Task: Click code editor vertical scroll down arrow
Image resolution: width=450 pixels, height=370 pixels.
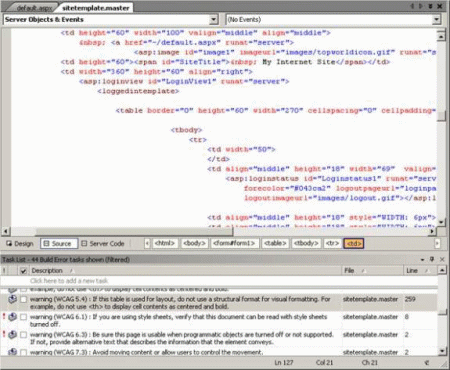Action: (441, 222)
